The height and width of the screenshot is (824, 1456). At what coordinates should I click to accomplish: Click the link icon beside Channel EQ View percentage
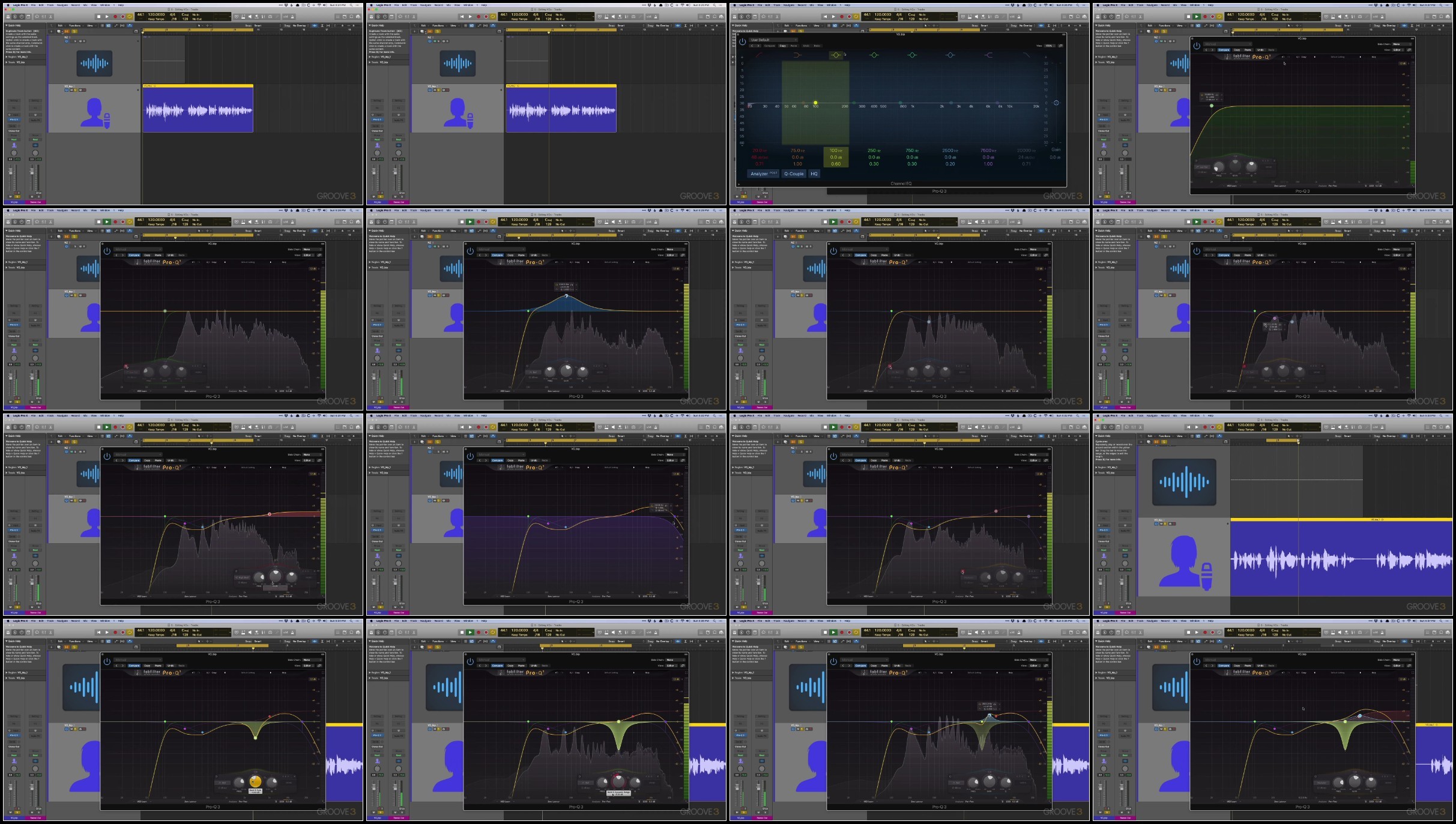pos(1061,46)
